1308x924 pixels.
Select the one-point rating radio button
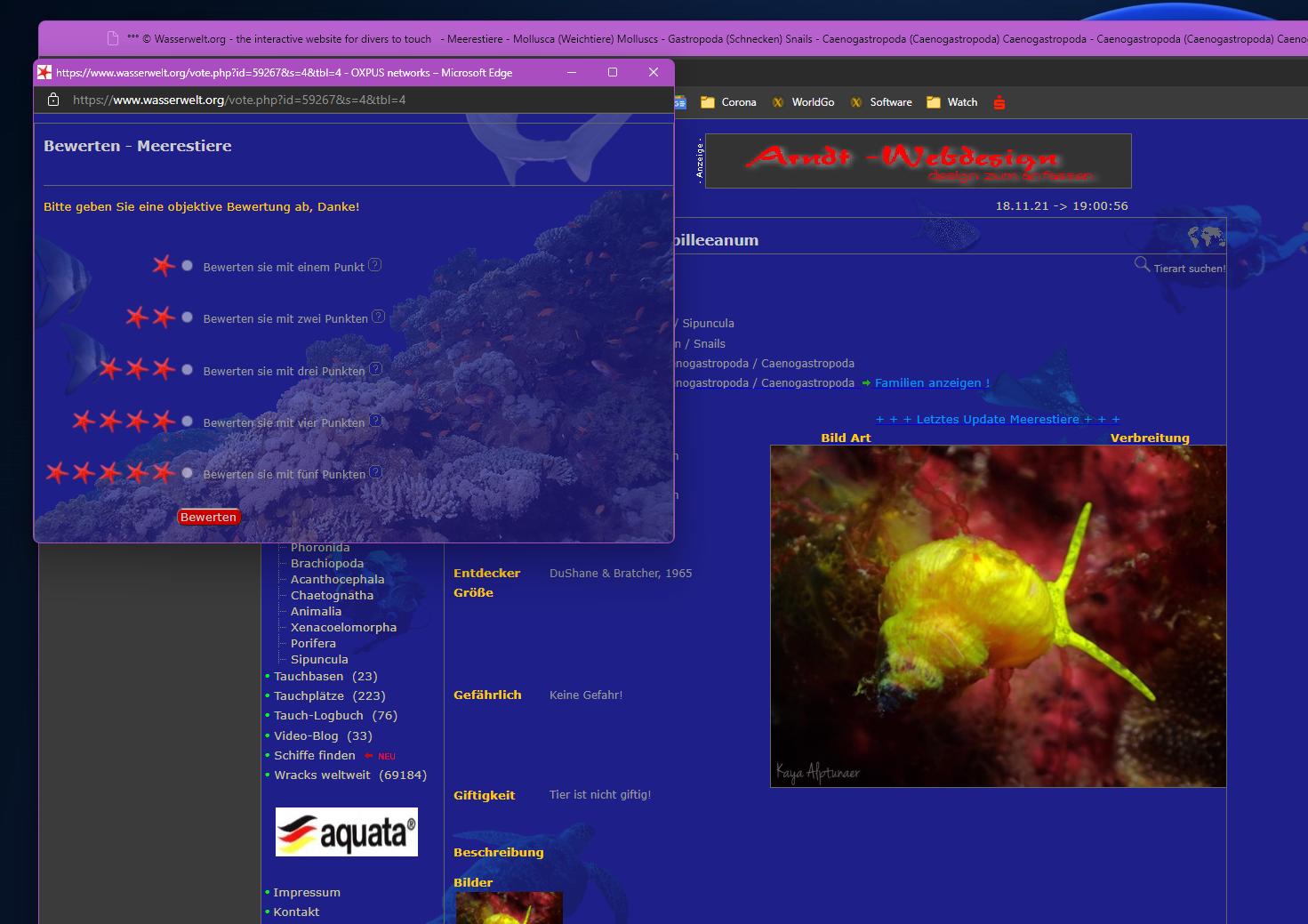click(x=187, y=266)
